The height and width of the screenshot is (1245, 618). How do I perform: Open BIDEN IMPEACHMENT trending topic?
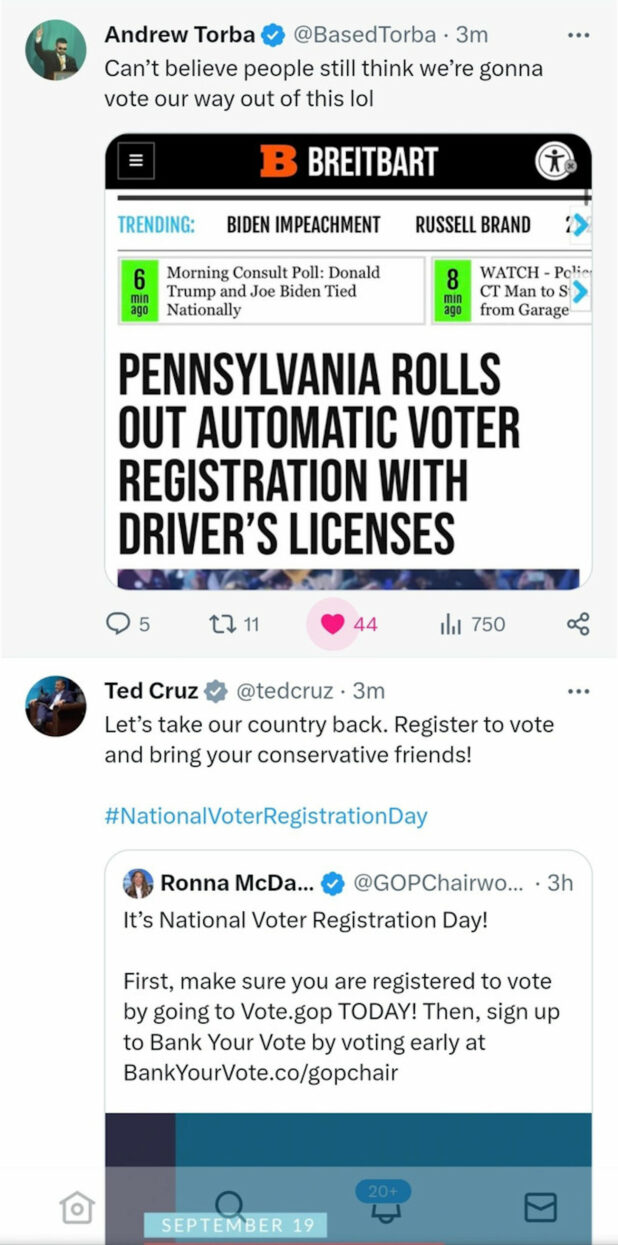(x=303, y=225)
